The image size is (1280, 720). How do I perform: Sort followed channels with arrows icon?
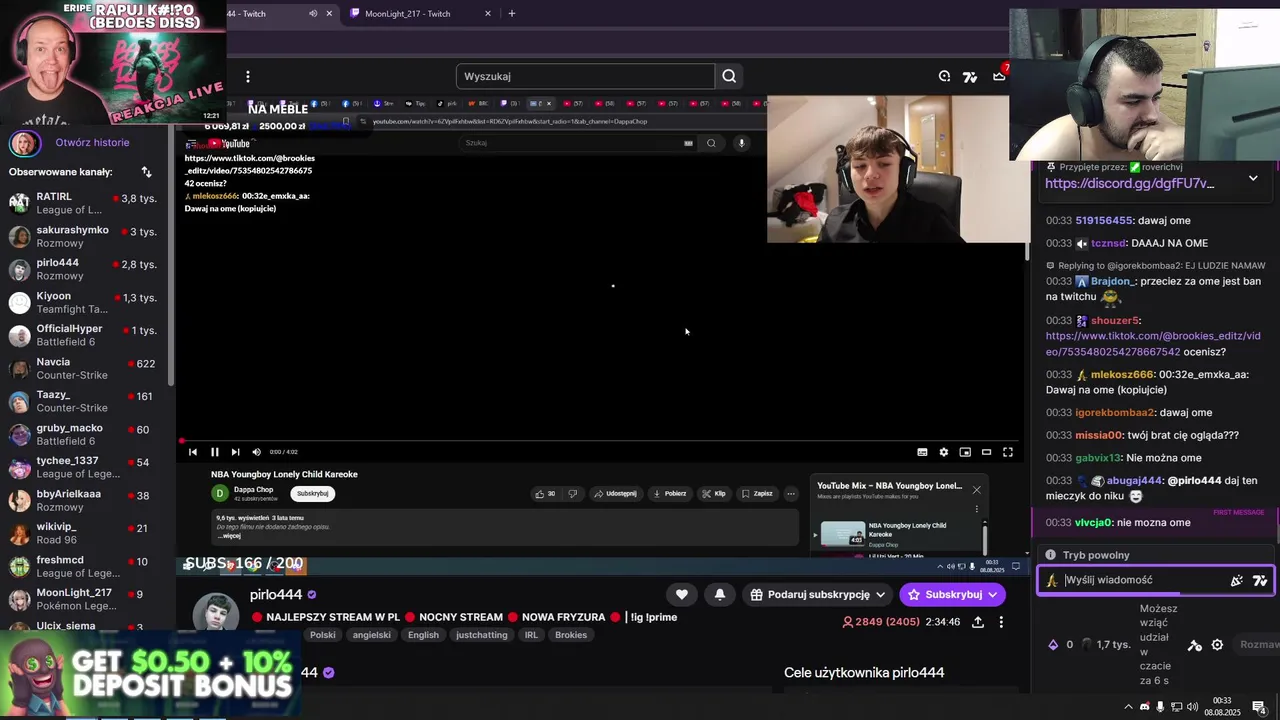146,172
